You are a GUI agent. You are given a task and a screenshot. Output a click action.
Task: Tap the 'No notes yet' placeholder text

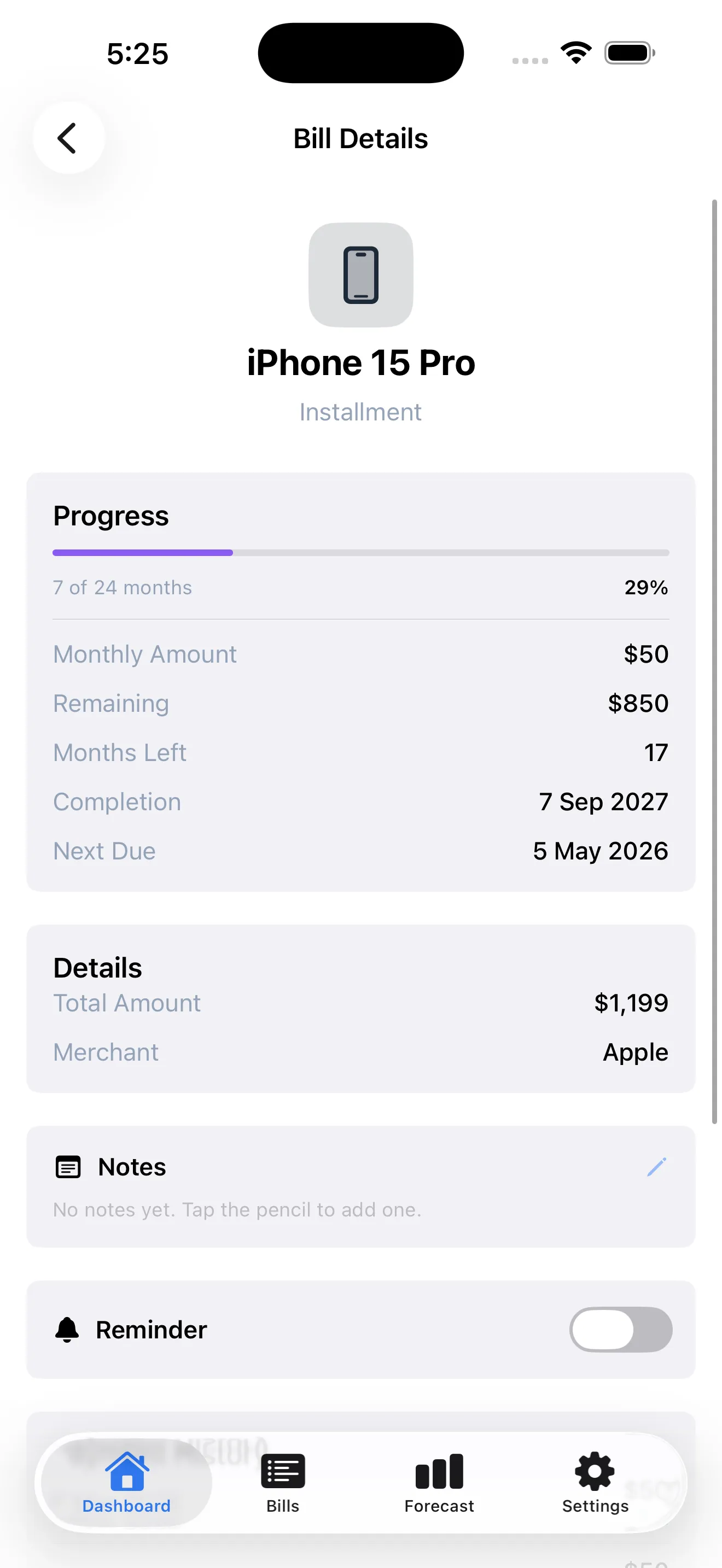click(237, 1209)
